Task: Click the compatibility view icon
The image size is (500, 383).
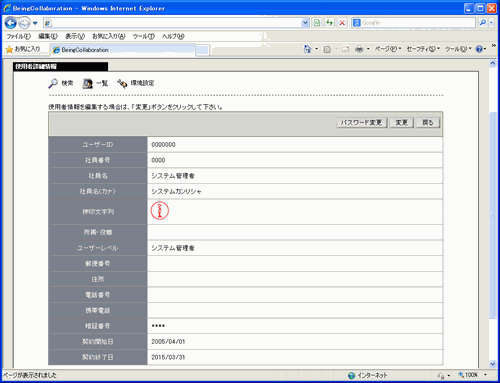Action: tap(317, 23)
